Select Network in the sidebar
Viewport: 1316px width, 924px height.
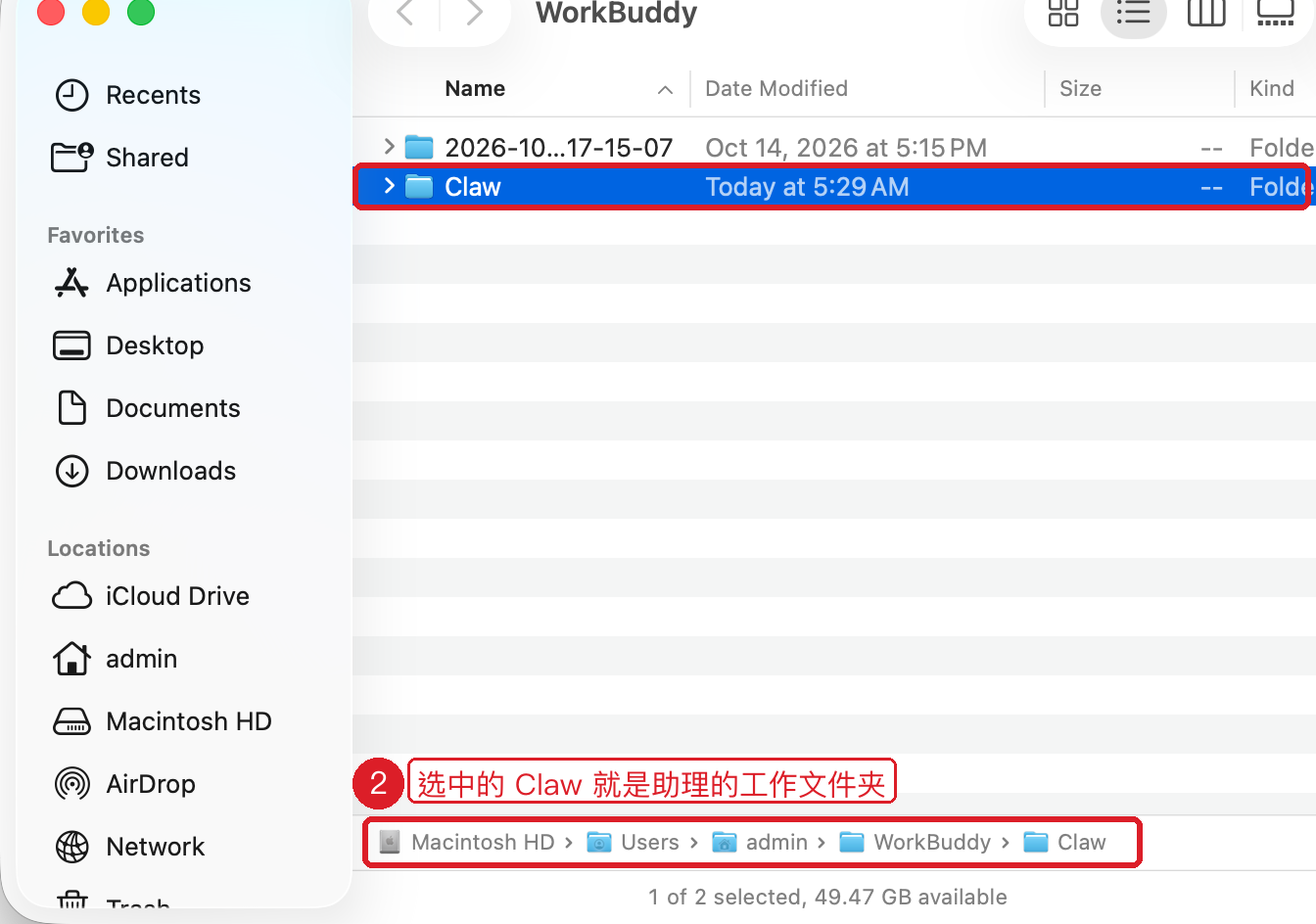click(x=129, y=847)
